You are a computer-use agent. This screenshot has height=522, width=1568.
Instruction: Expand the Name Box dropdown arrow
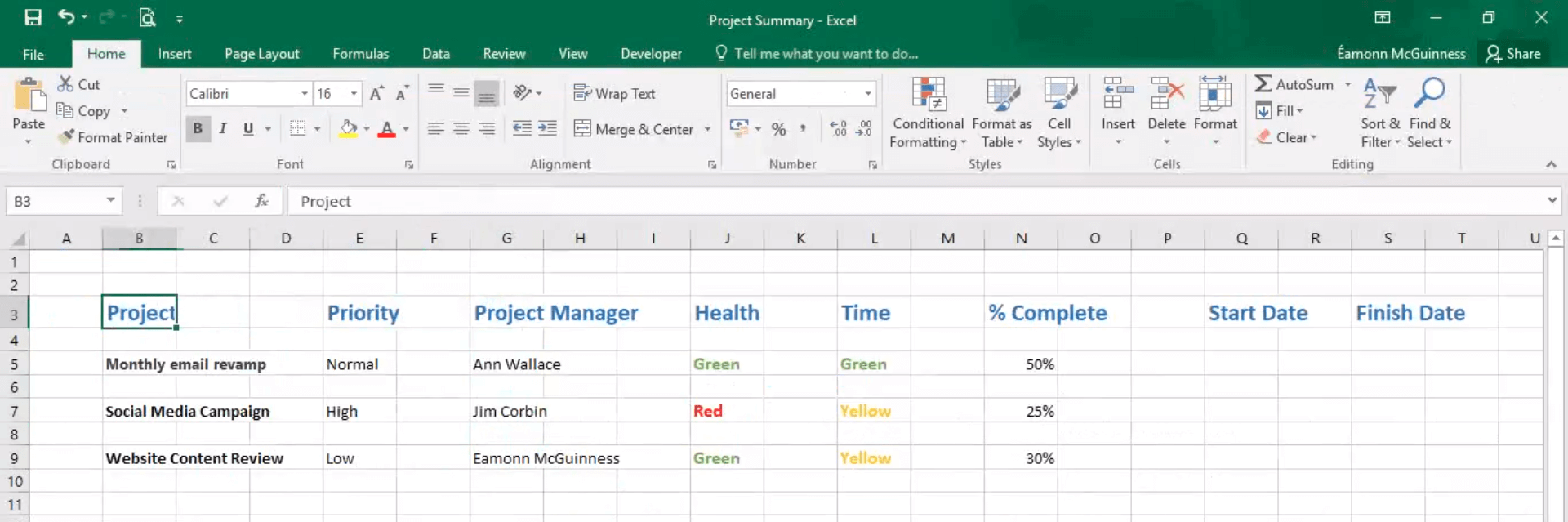(110, 200)
